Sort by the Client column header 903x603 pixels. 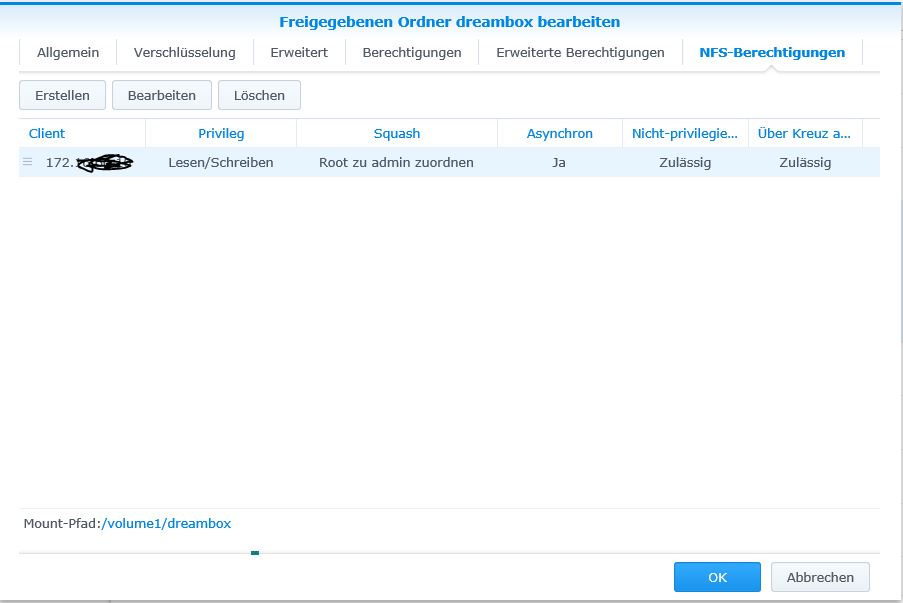(47, 133)
